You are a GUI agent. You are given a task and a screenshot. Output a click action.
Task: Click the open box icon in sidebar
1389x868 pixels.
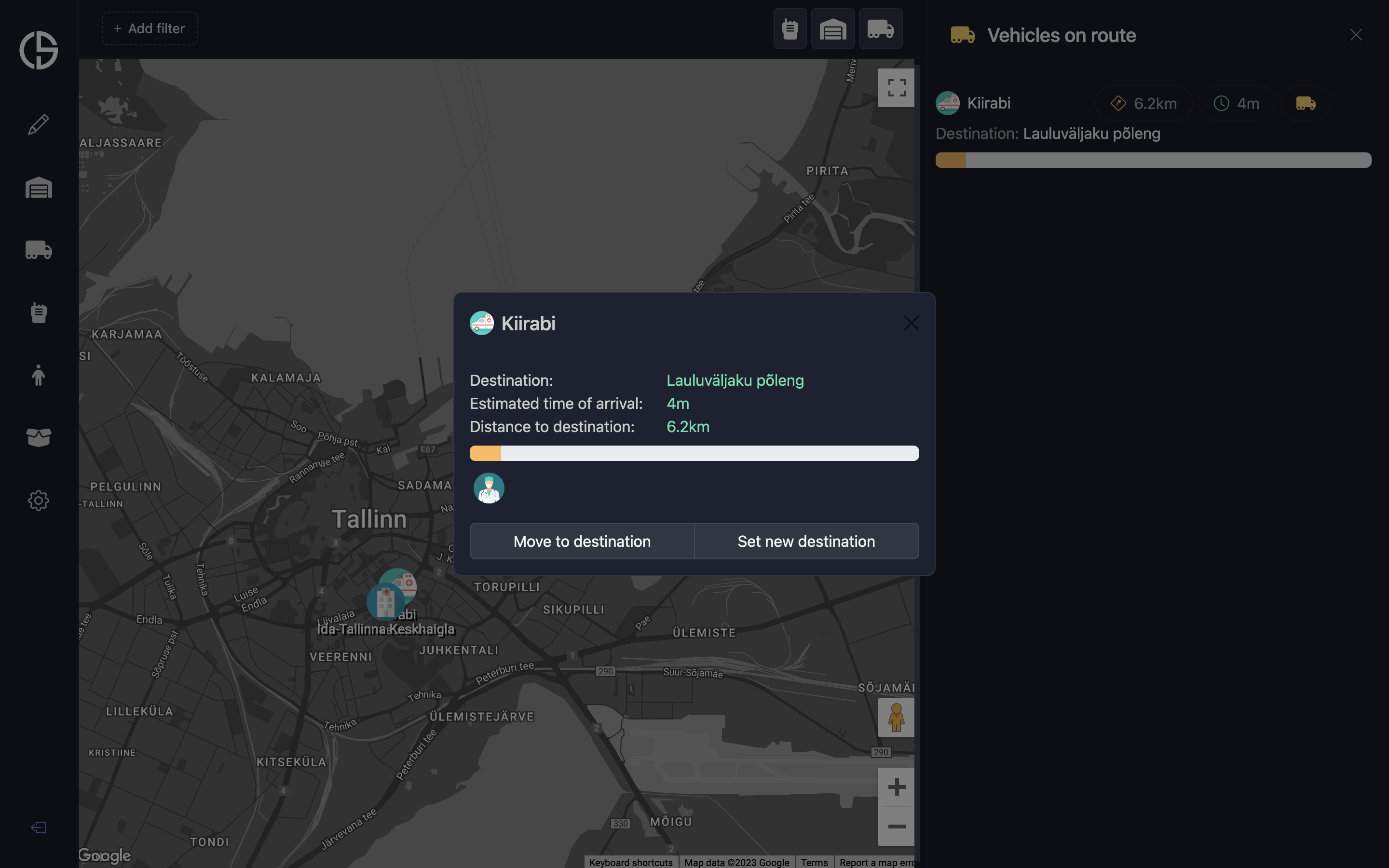[x=39, y=437]
